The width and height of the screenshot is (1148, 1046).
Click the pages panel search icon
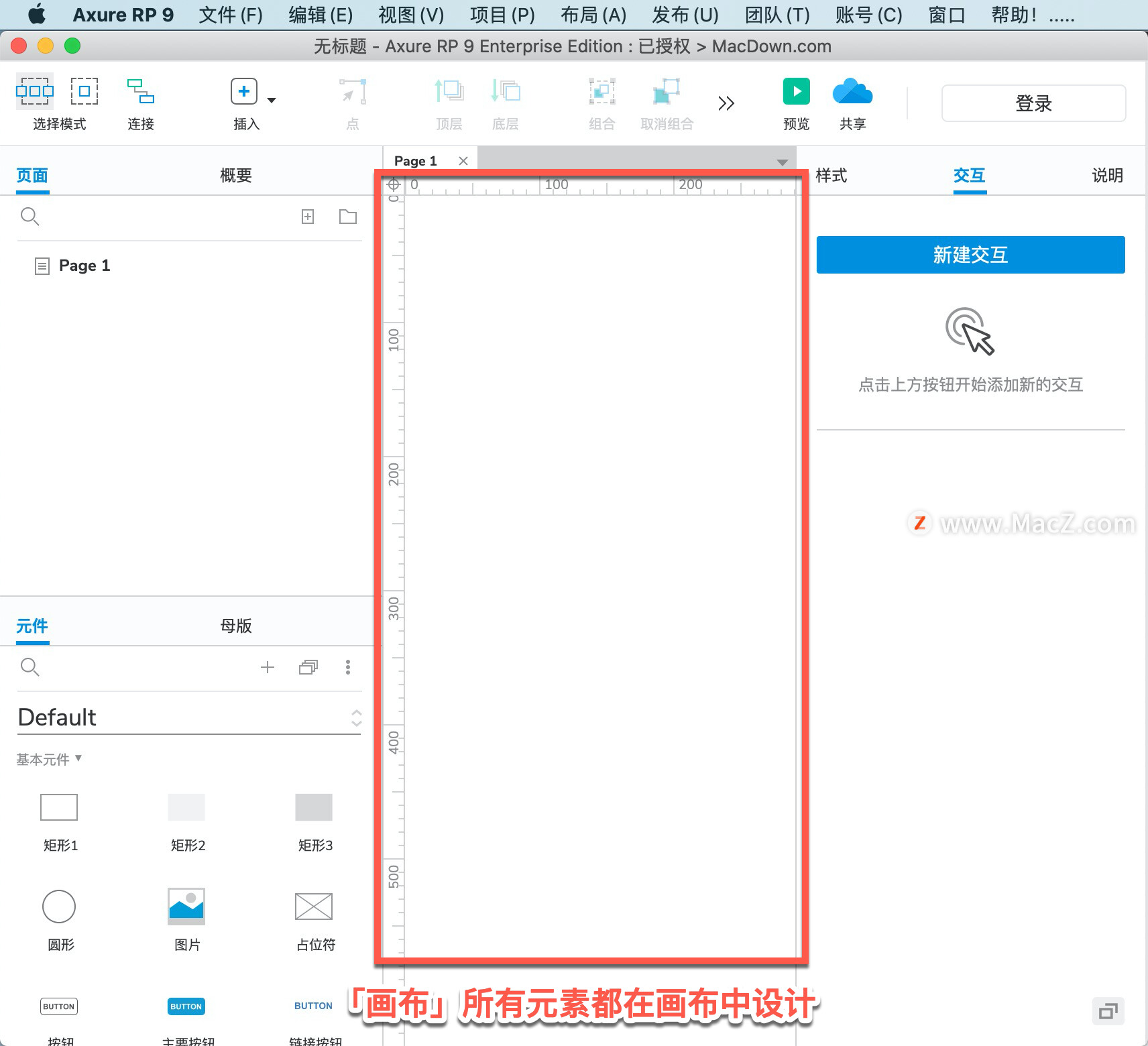[30, 216]
